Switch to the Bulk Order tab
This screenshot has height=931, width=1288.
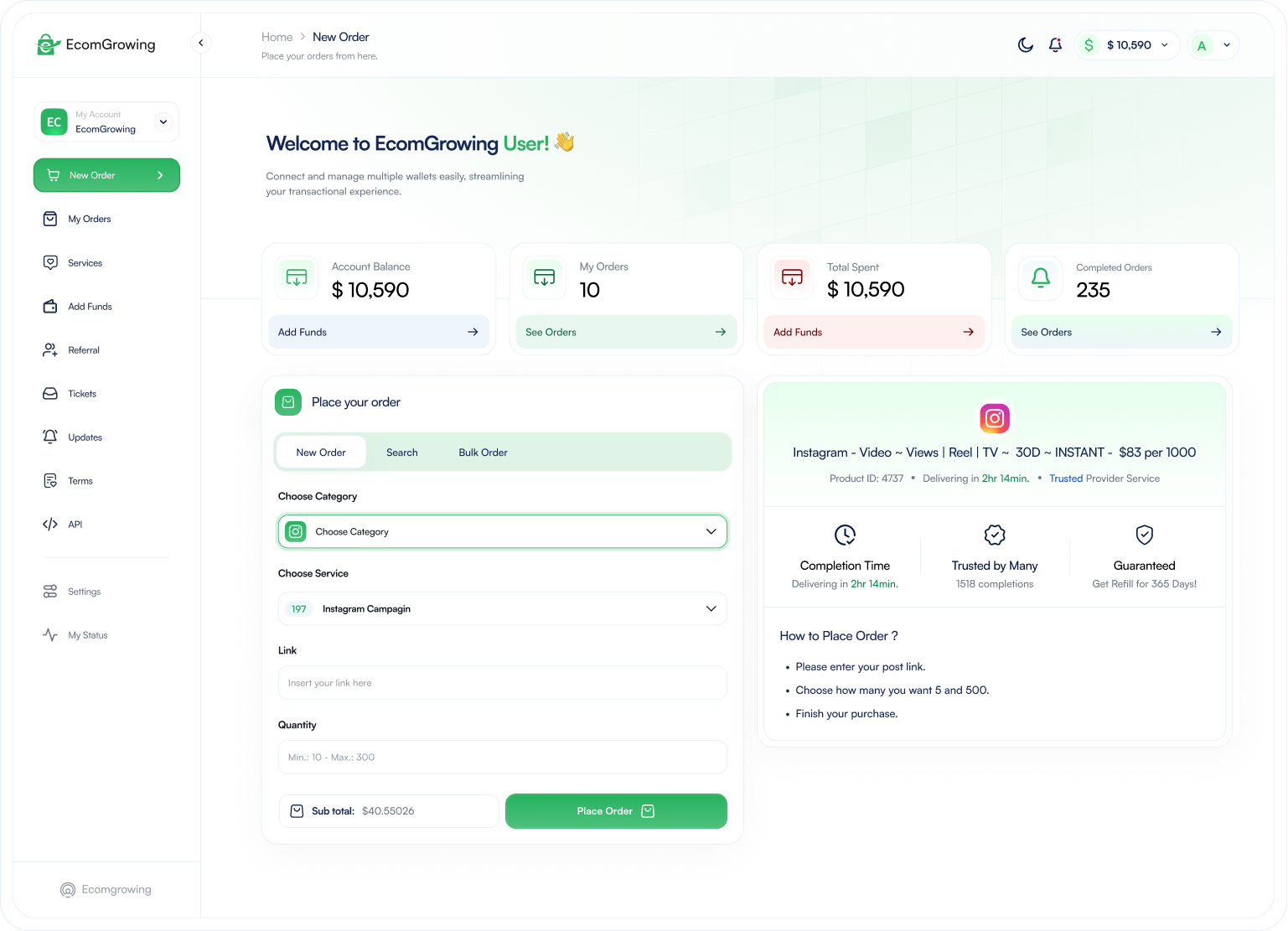483,453
